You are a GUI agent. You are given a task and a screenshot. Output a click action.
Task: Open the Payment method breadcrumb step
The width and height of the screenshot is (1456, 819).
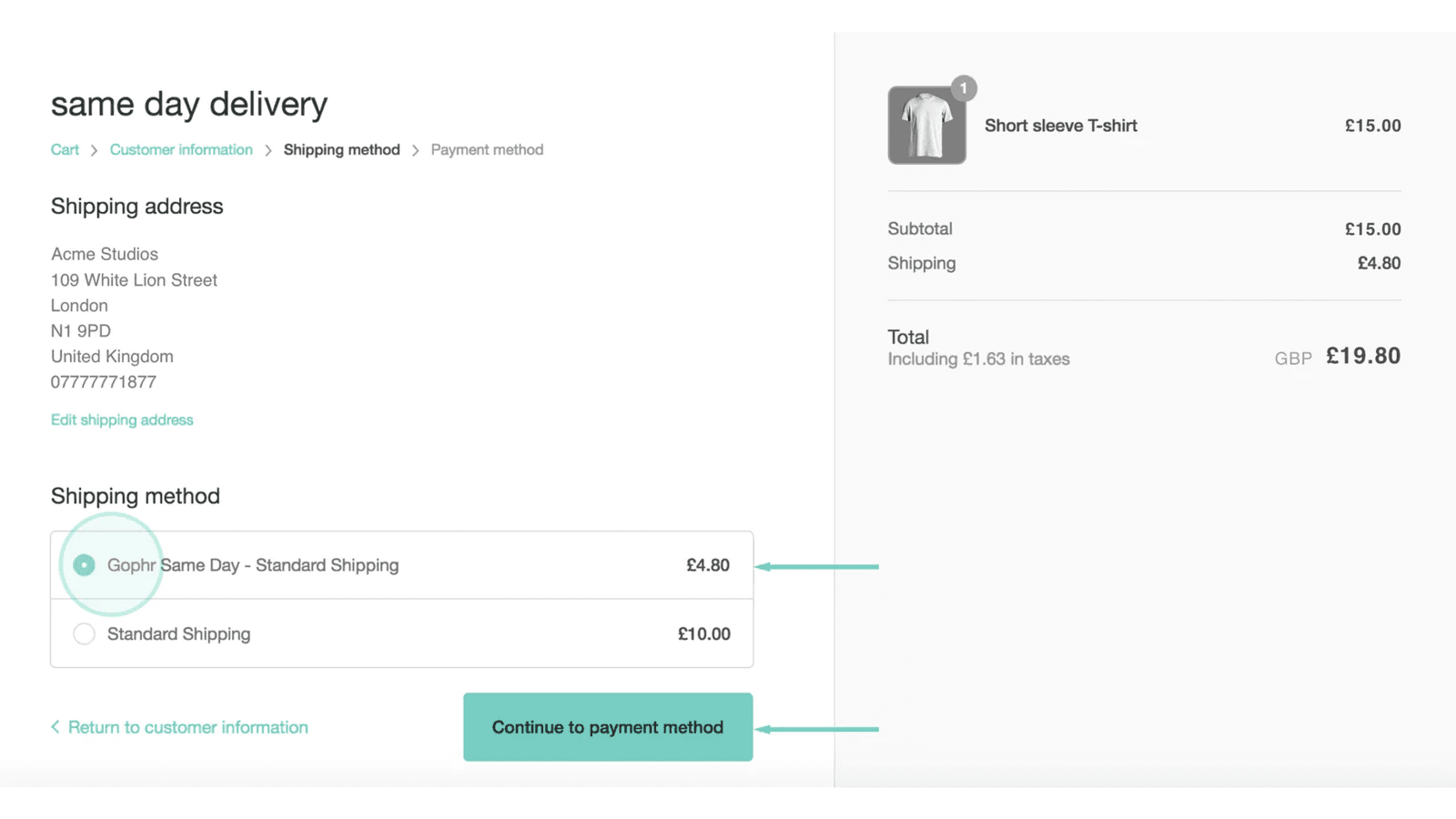tap(487, 149)
